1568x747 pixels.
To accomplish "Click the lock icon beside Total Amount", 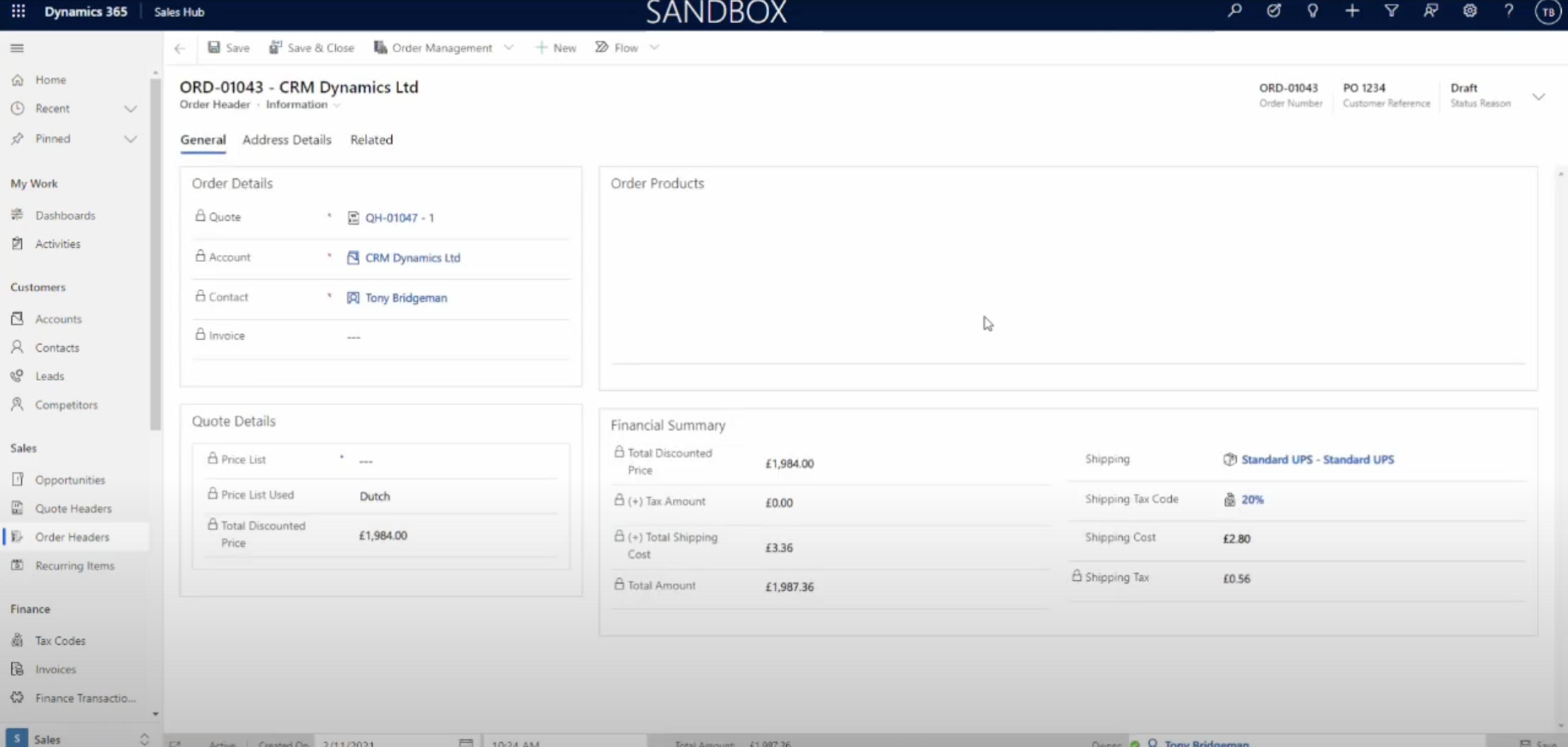I will pyautogui.click(x=619, y=585).
